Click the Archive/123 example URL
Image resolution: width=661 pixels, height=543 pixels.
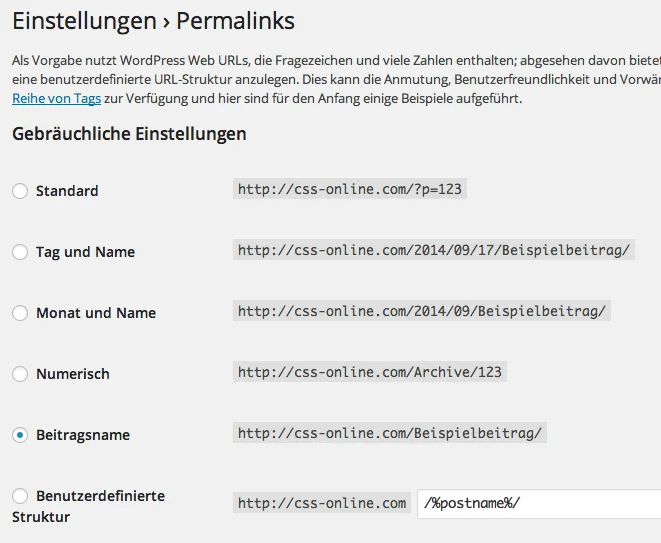coord(370,372)
